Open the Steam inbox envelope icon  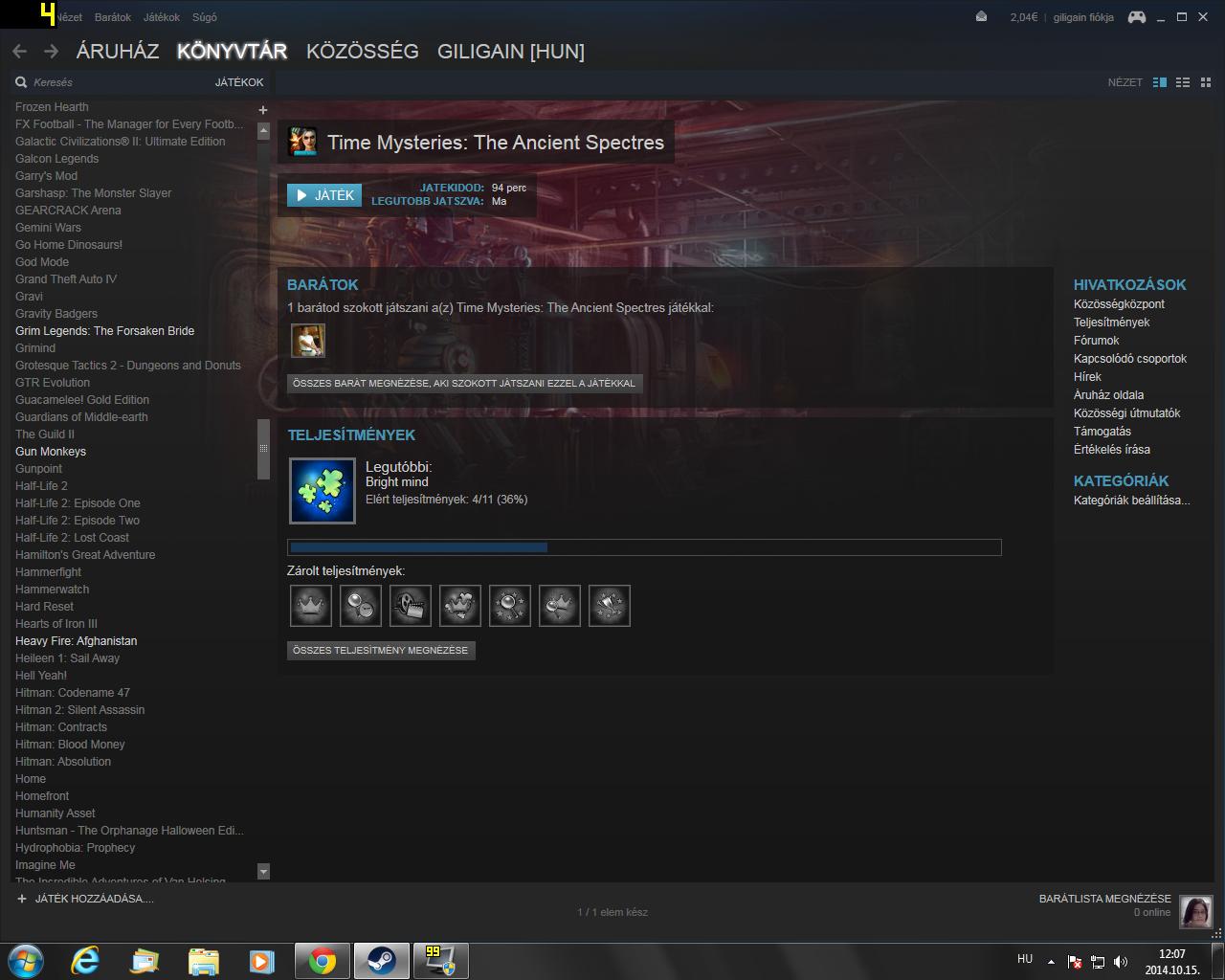point(982,16)
